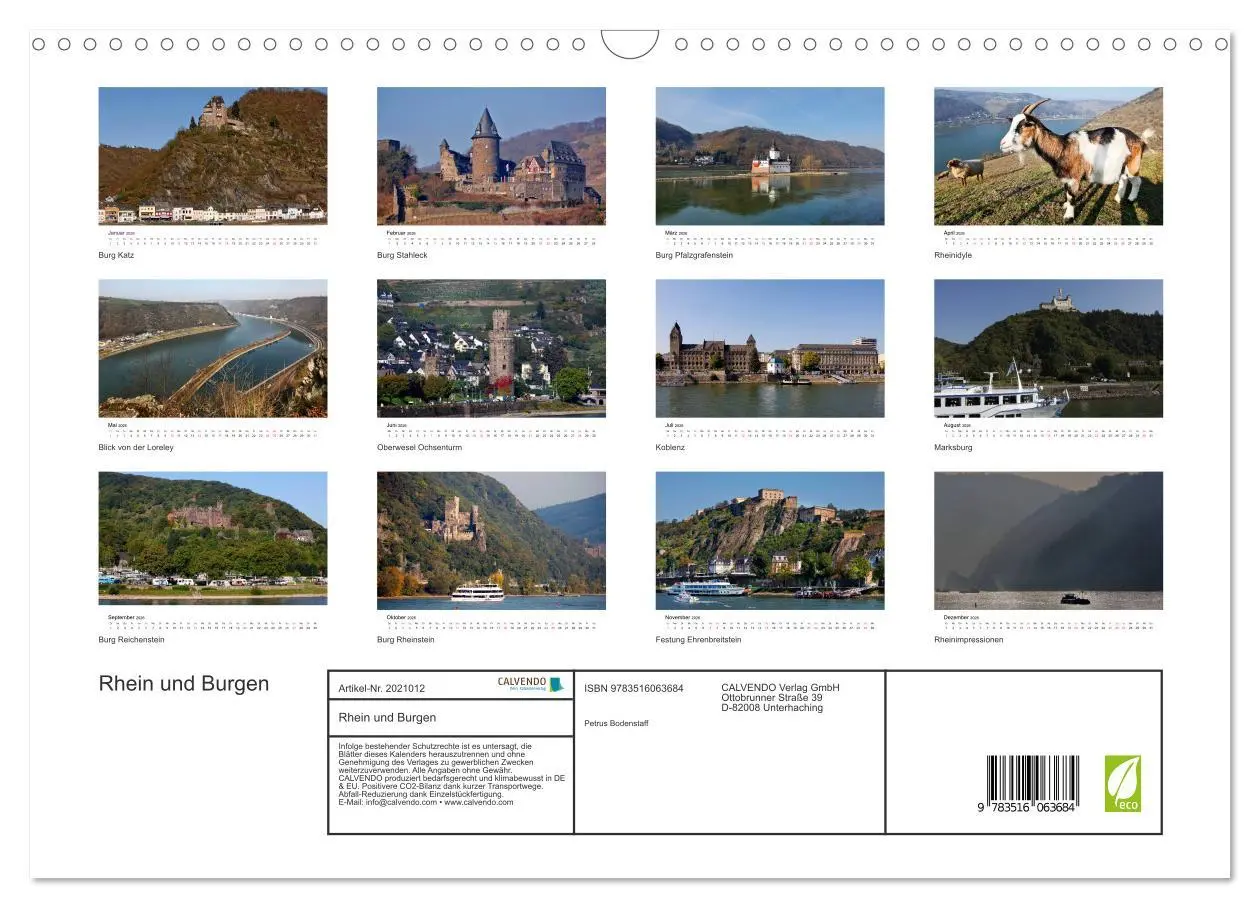
Task: Click the rightmost spiral binding ring
Action: [1221, 44]
